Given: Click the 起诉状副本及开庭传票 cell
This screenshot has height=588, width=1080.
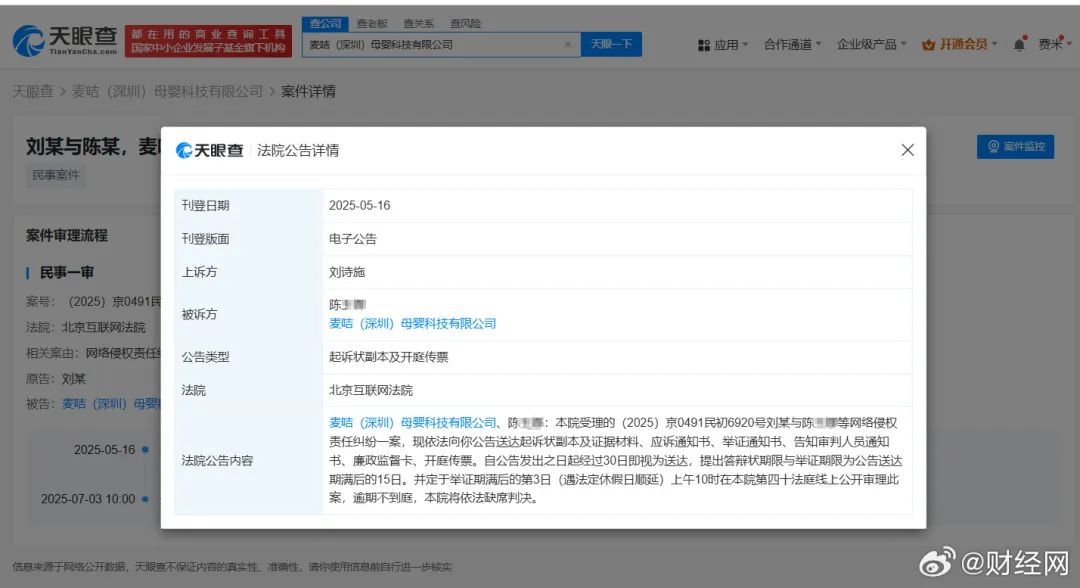Looking at the screenshot, I should (388, 357).
